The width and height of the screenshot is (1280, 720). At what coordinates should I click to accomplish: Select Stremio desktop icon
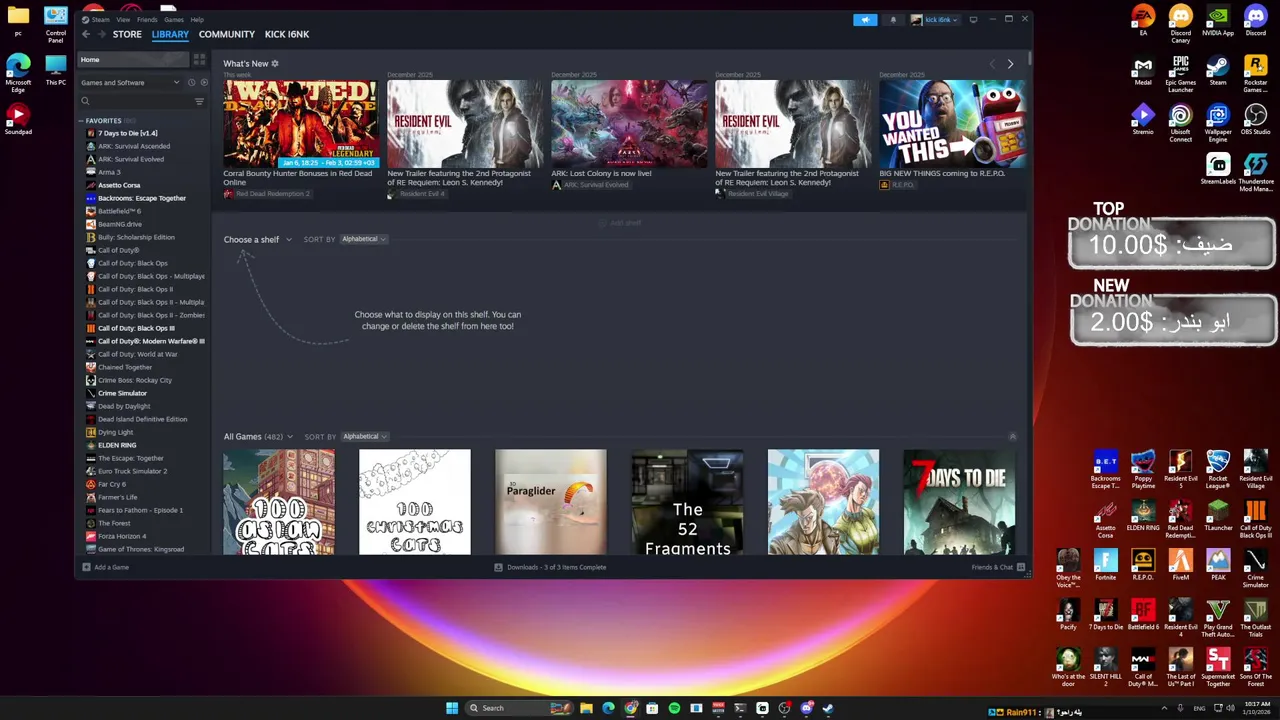1143,120
